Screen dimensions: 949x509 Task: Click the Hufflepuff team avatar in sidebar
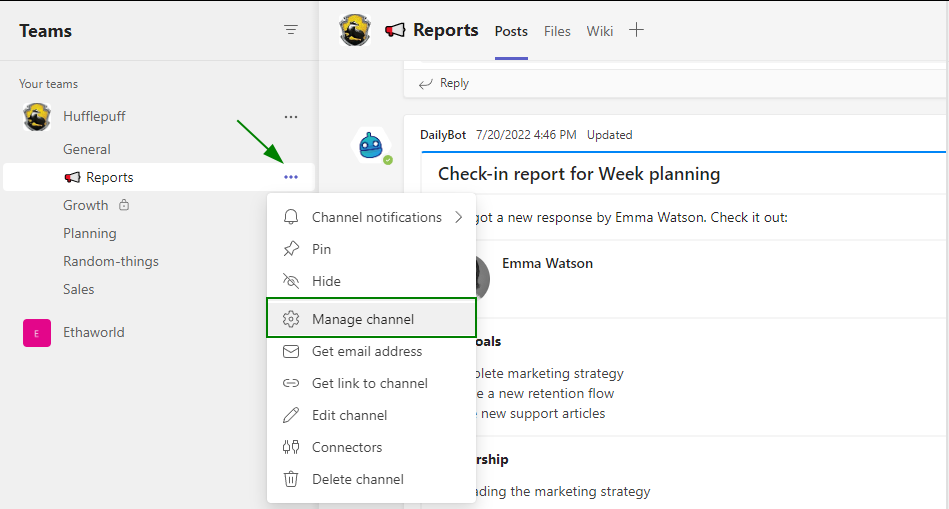point(37,117)
